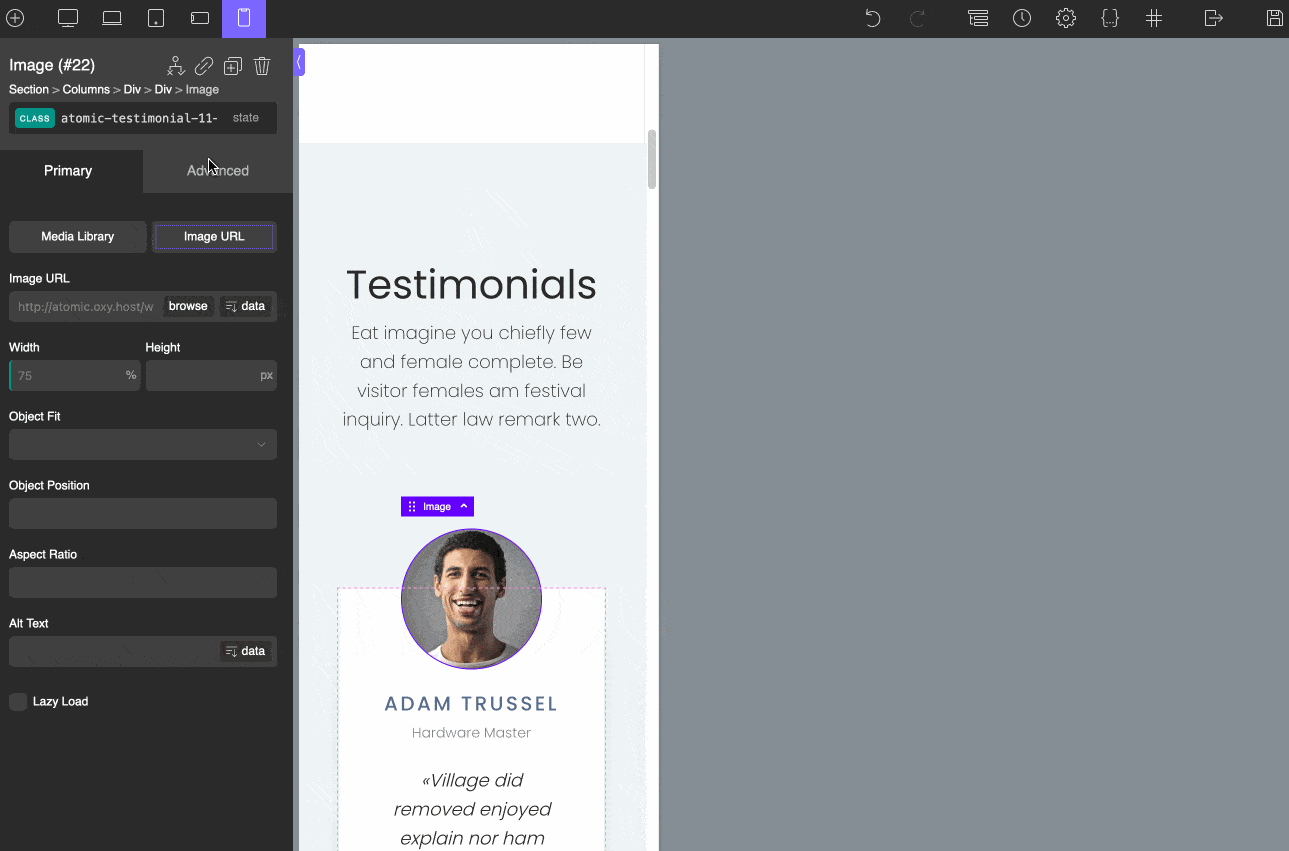Screen dimensions: 1289x851
Task: Open the element structure tree panel
Action: pyautogui.click(x=977, y=18)
